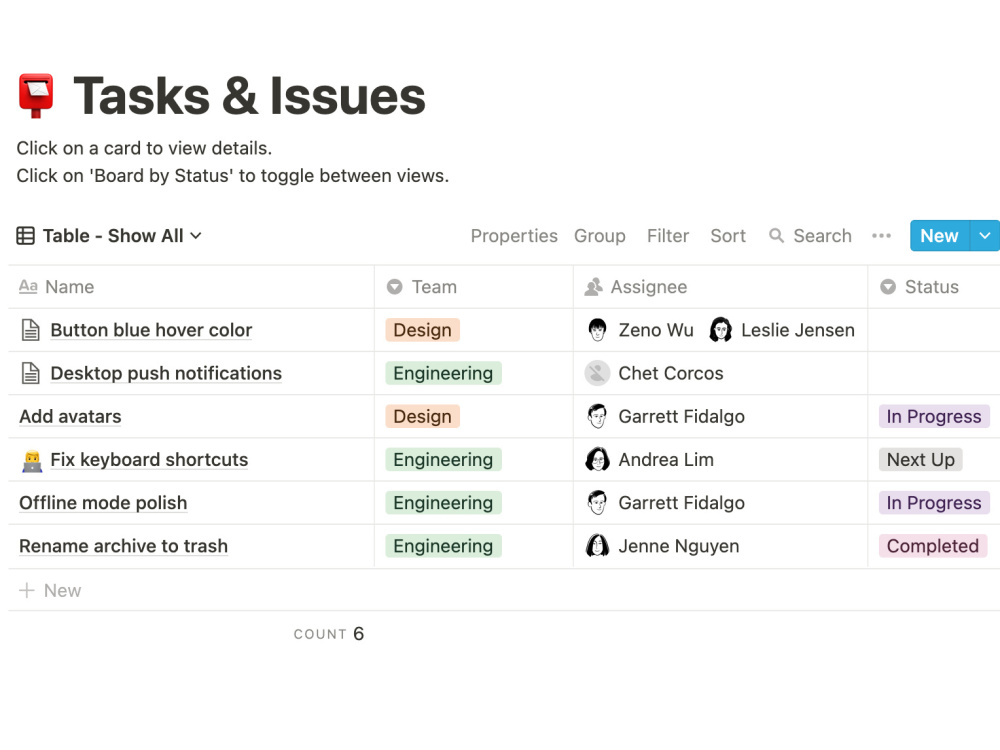Open the Add avatars task
The width and height of the screenshot is (1000, 750).
point(70,416)
